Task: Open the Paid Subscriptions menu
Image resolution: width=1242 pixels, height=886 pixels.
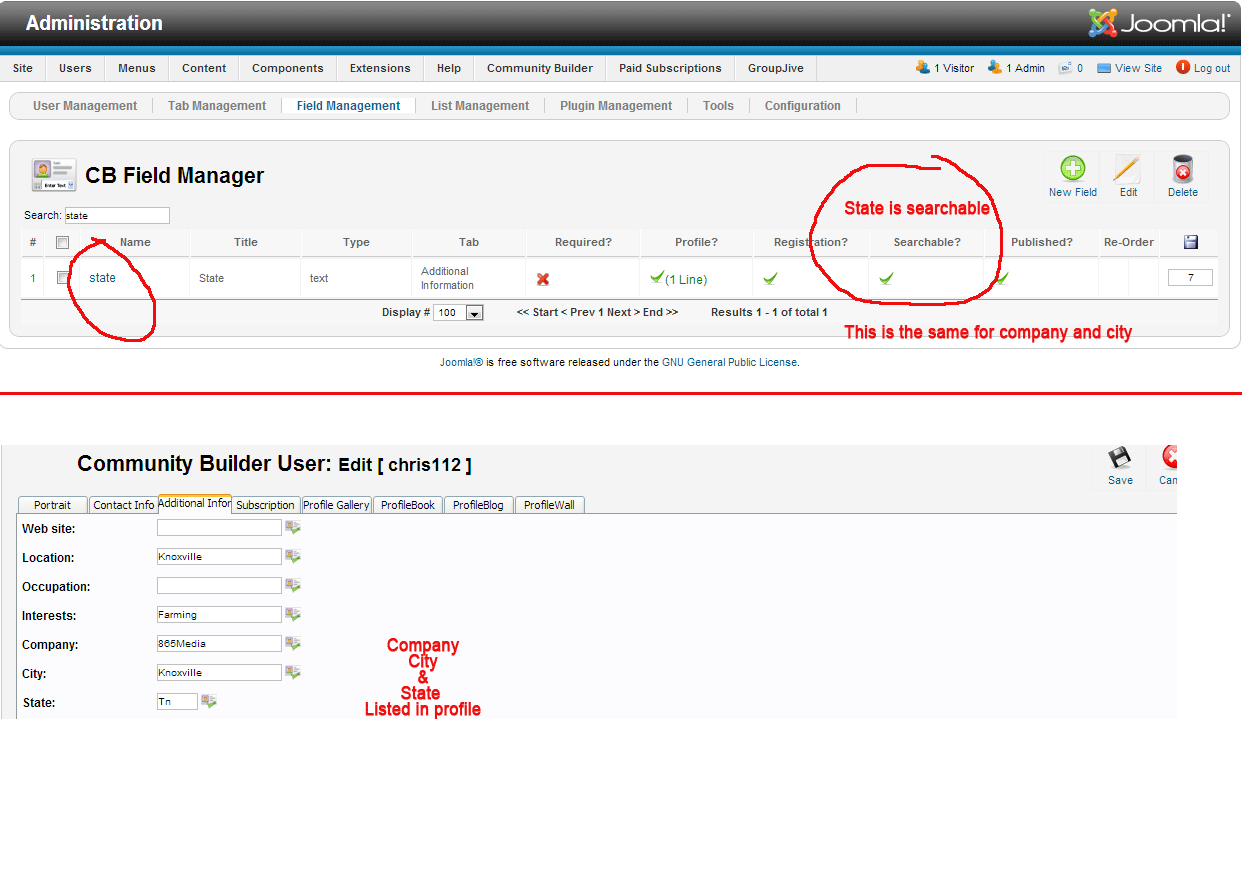Action: coord(670,68)
